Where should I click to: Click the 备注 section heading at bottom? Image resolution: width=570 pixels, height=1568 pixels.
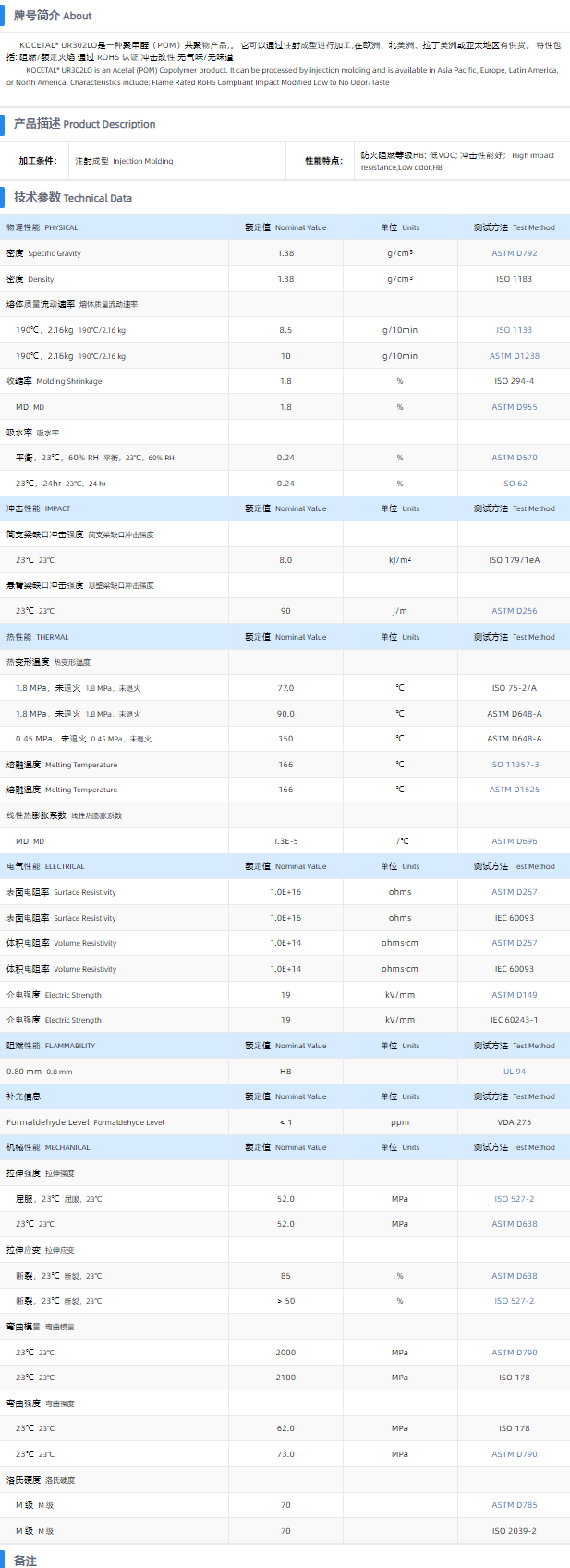[x=25, y=1561]
